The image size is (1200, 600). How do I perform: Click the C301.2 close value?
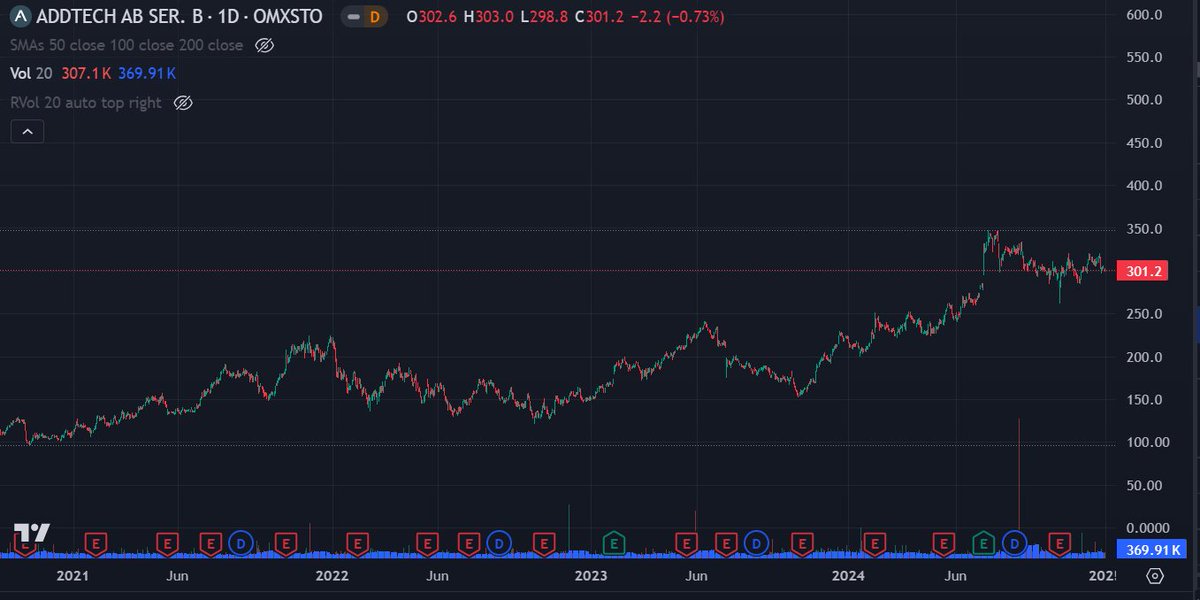pyautogui.click(x=597, y=17)
